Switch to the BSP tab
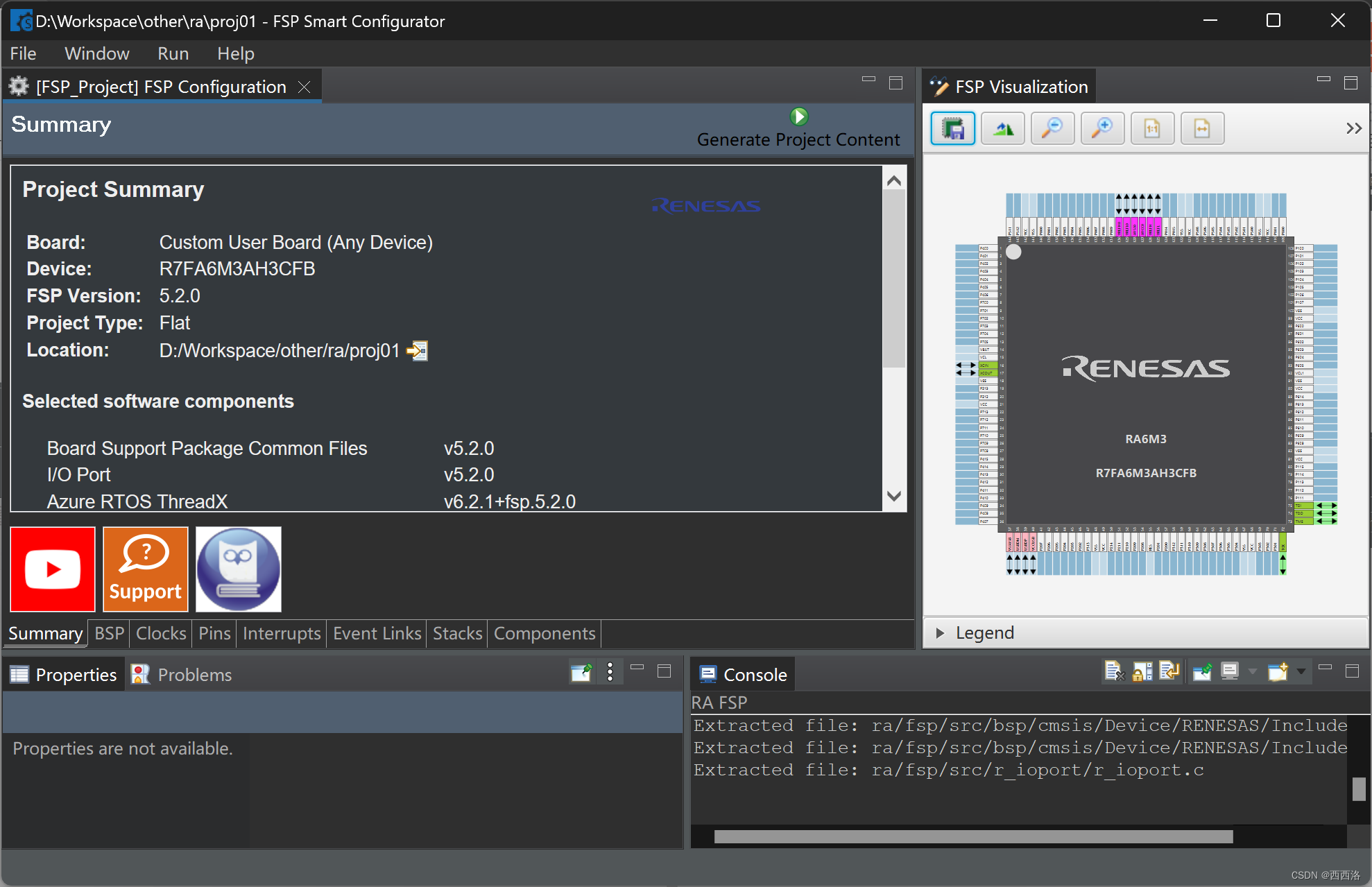1372x887 pixels. 110,633
